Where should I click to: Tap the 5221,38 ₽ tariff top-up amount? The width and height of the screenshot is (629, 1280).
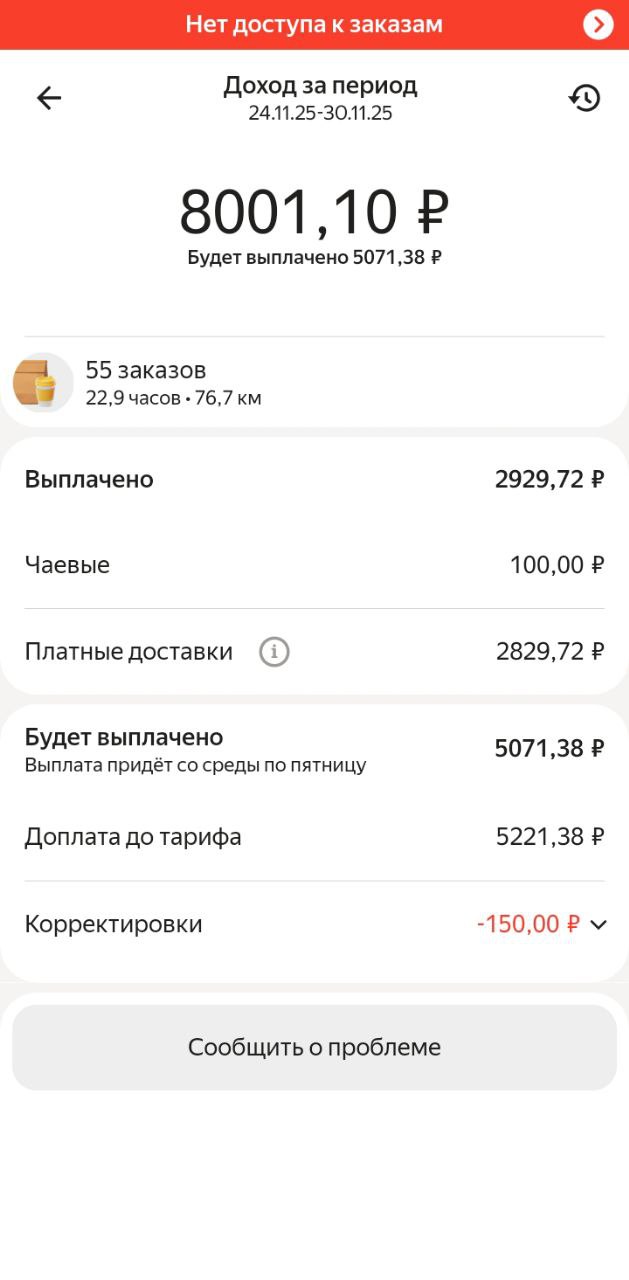(x=549, y=837)
